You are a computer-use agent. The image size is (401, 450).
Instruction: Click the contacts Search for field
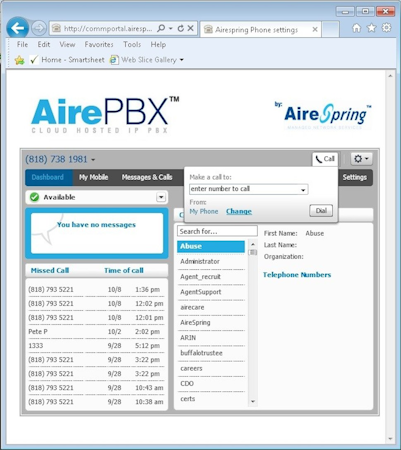tap(217, 231)
